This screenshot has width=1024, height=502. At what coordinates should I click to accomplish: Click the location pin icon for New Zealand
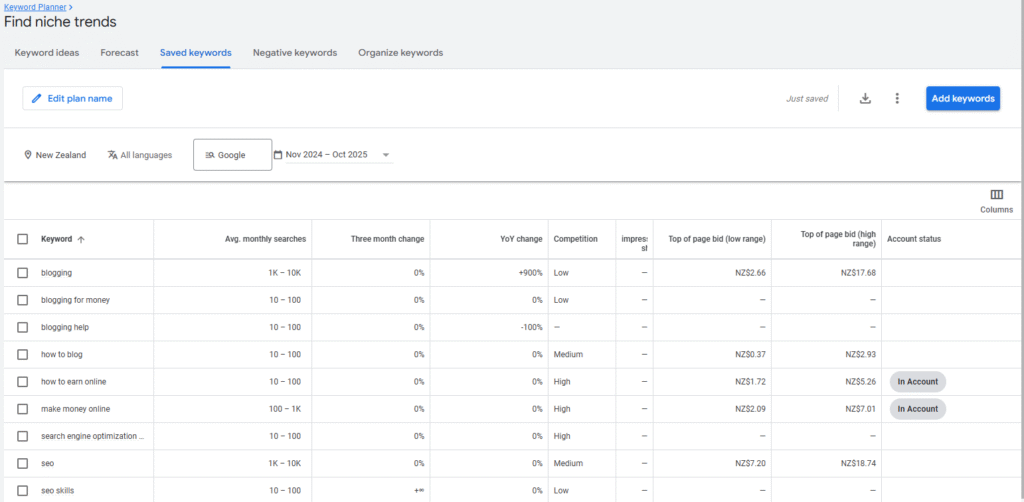28,155
